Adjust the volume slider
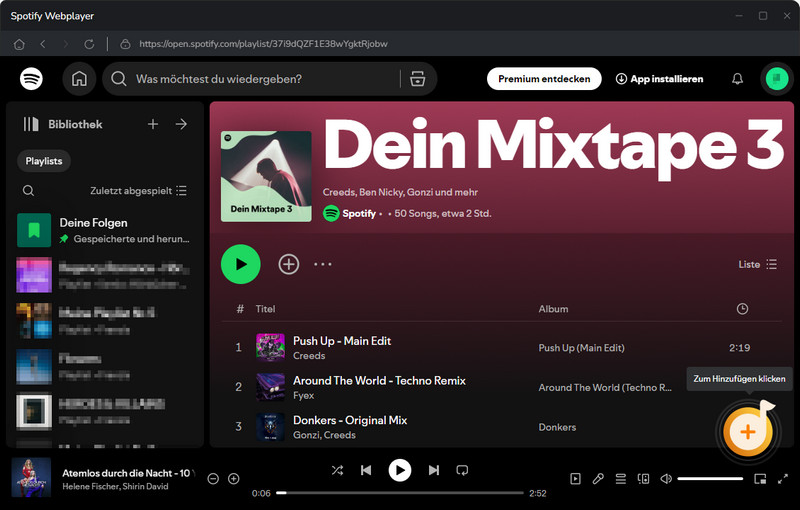 click(x=710, y=479)
